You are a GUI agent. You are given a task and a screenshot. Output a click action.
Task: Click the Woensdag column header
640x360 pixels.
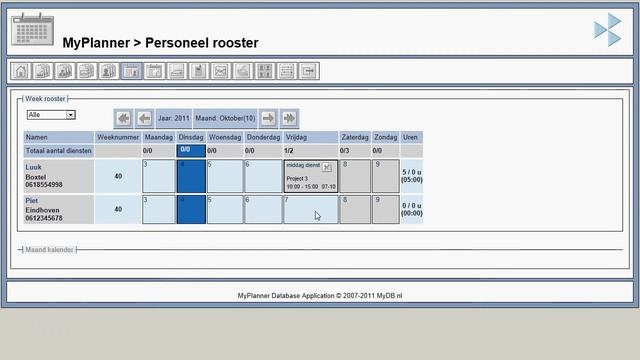point(225,137)
